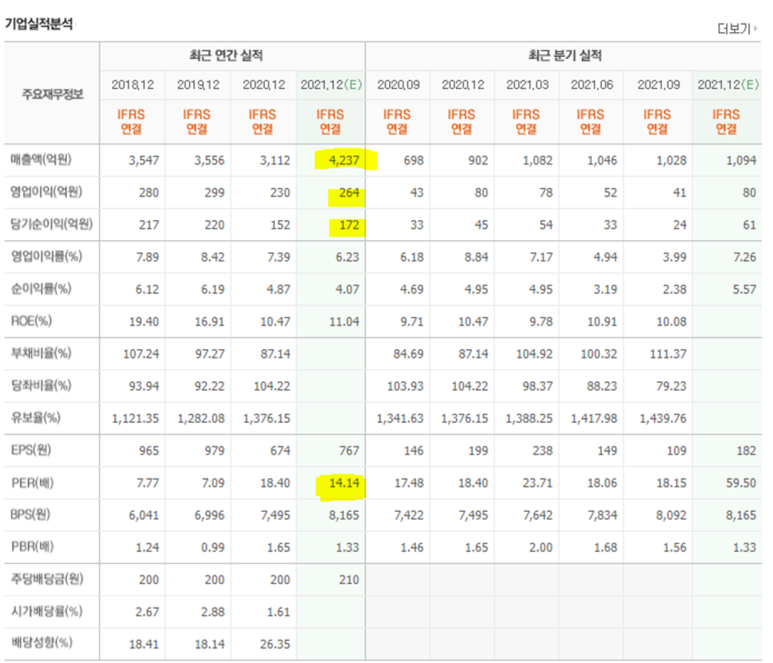Select the 부채비율(%) row label
This screenshot has width=773, height=663.
tap(41, 353)
